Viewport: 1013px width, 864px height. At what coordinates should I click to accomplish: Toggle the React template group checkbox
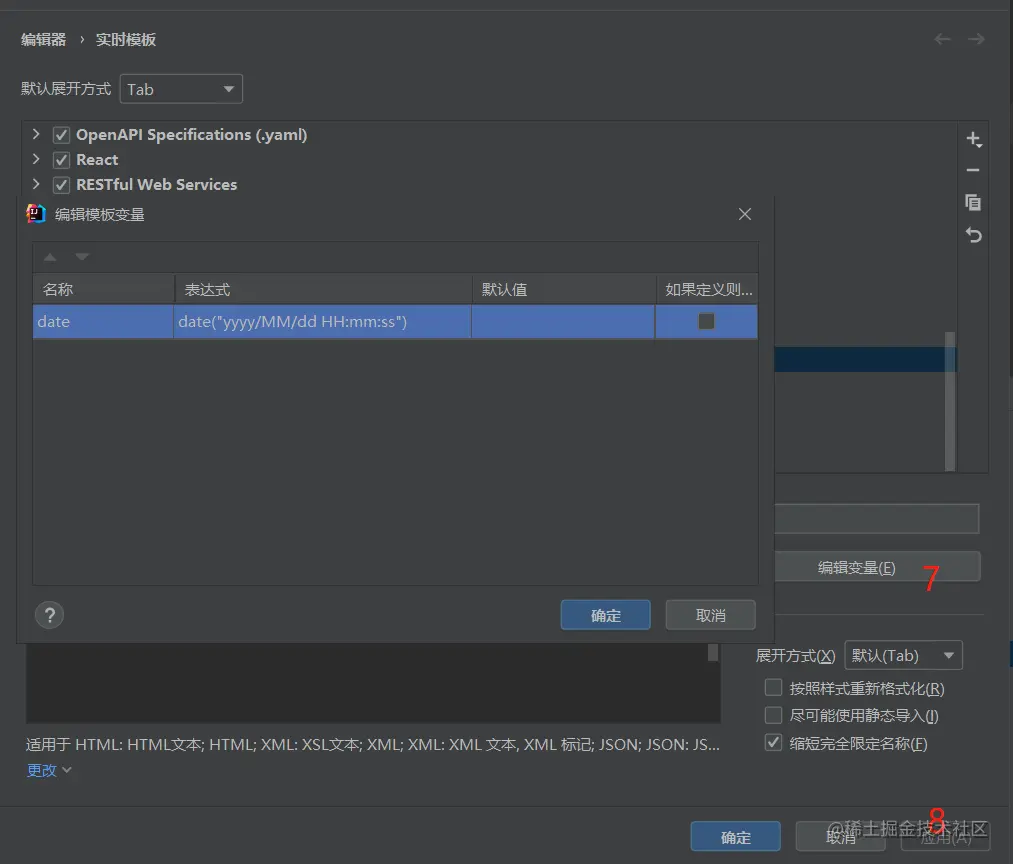[61, 160]
